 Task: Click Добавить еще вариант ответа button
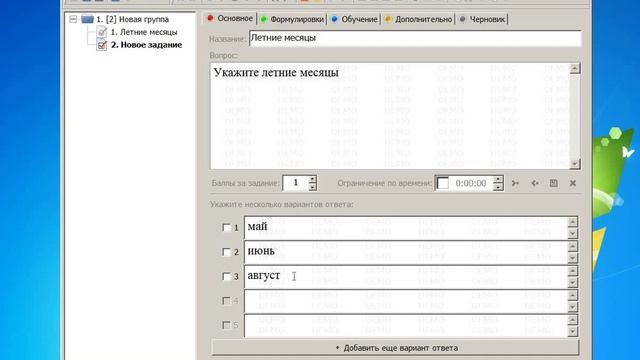(395, 348)
